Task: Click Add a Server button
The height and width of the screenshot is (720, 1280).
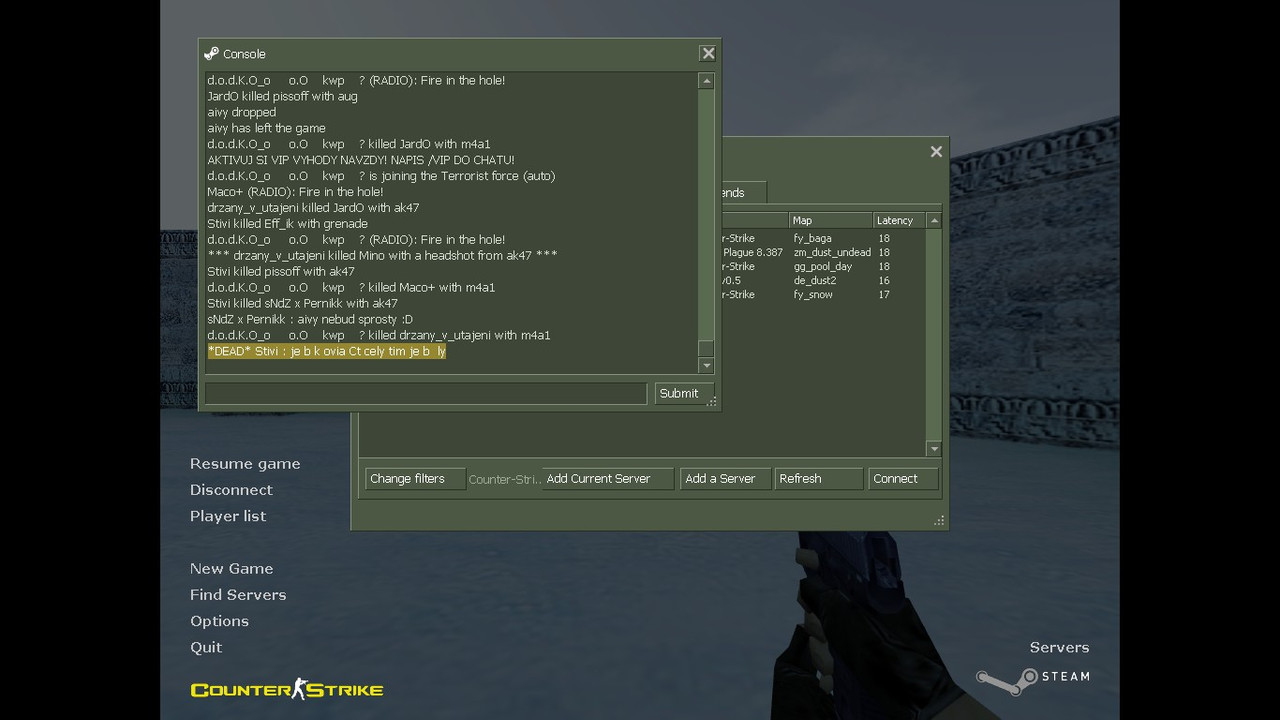Action: (725, 479)
